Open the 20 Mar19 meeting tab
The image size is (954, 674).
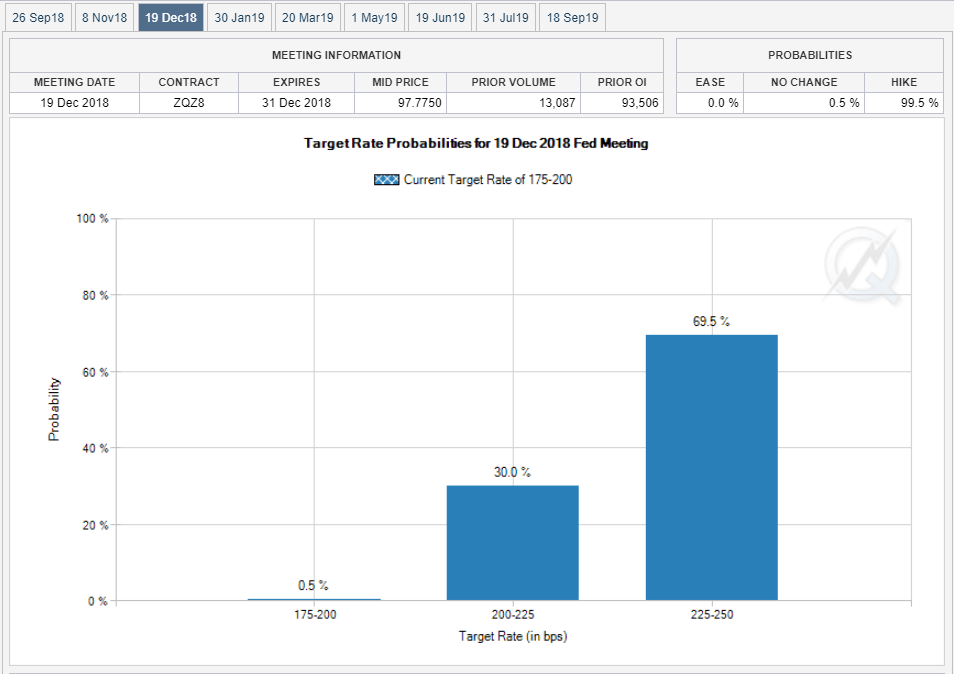tap(307, 18)
